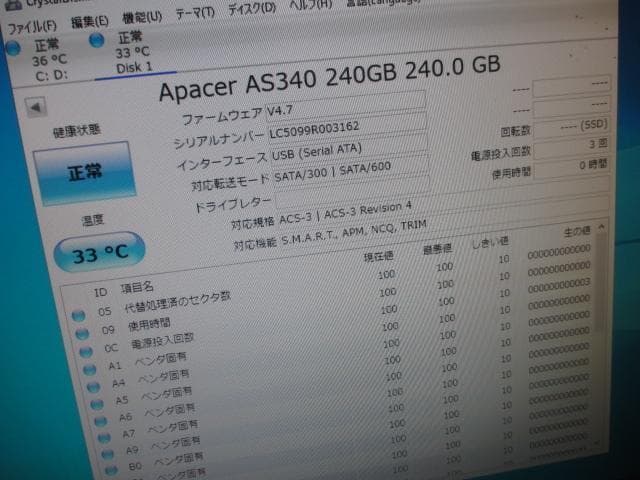
Task: Click the status orb of attribute A6
Action: pos(100,420)
